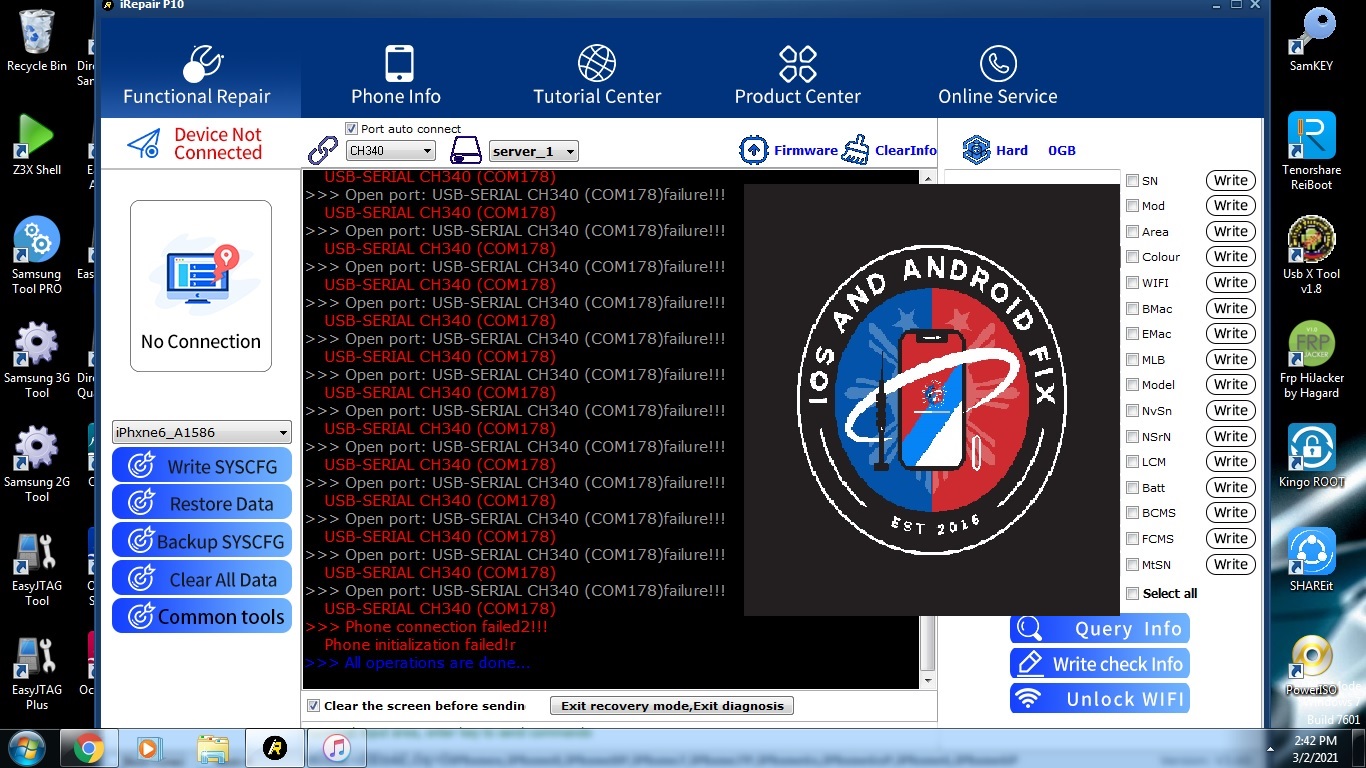Open the Tutorial Center tab
Screen dimensions: 1366x768
point(597,75)
